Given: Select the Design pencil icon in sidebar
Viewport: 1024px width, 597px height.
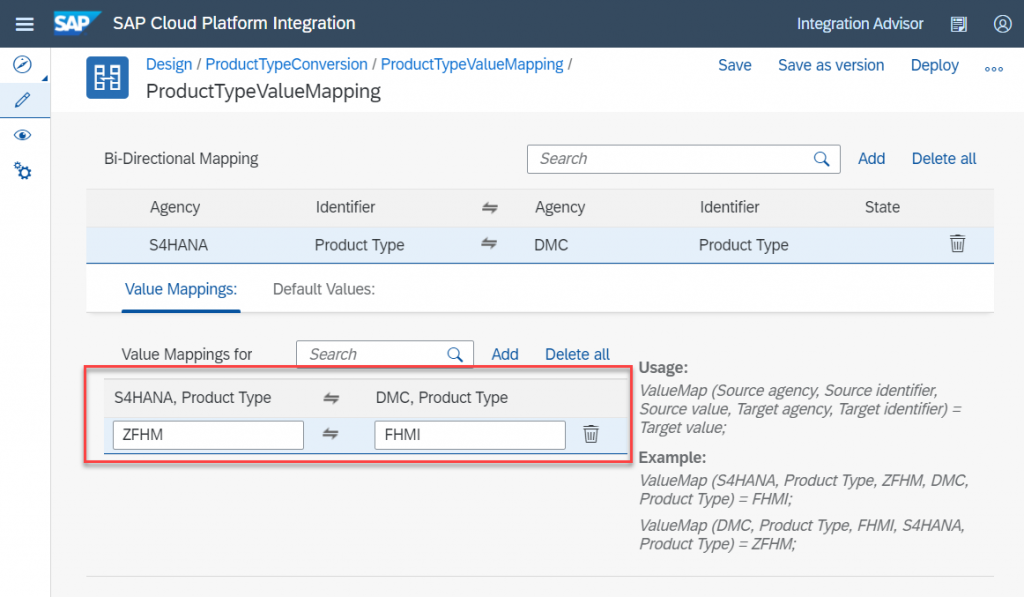Looking at the screenshot, I should [x=22, y=99].
